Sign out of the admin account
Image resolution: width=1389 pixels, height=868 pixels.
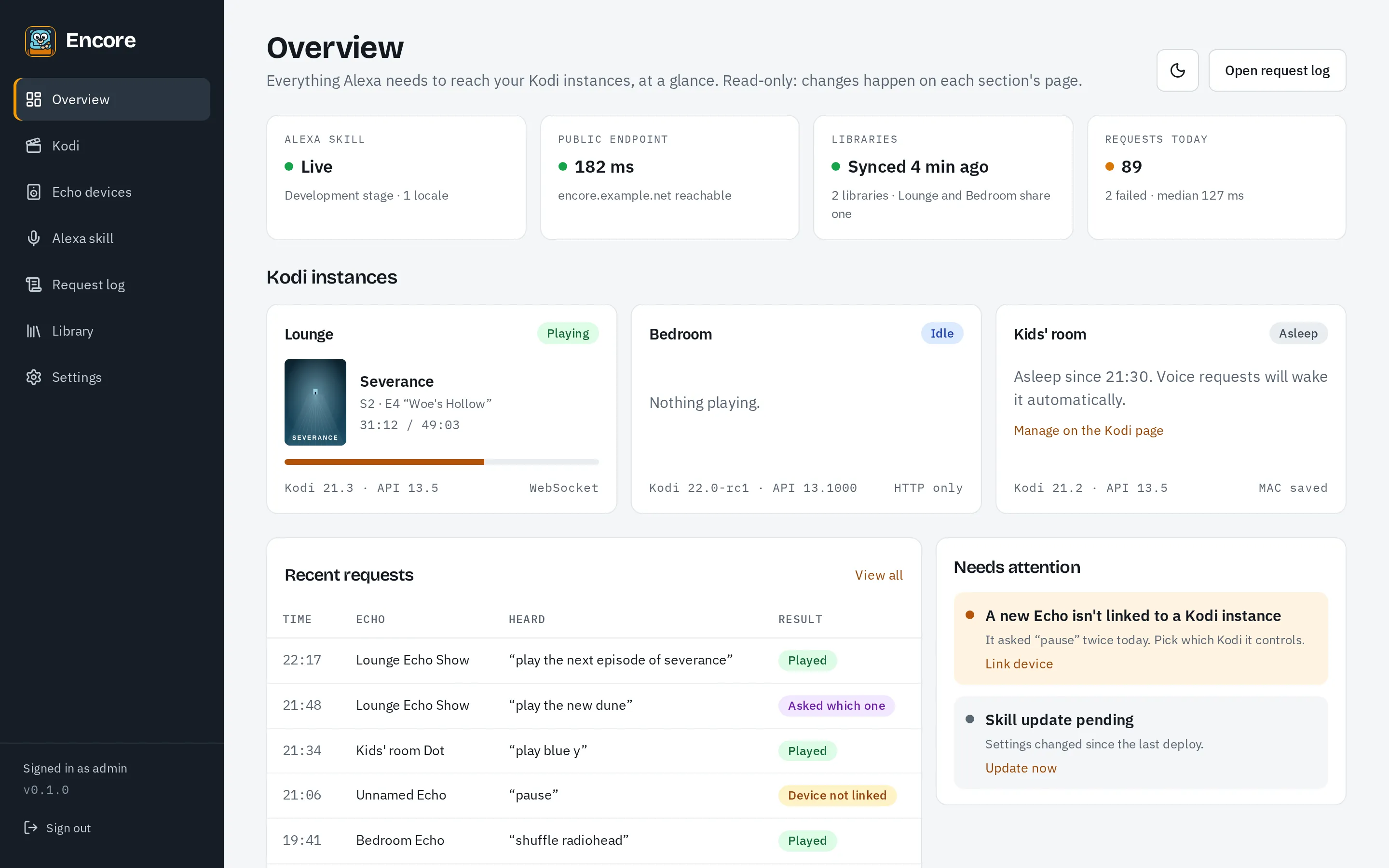pyautogui.click(x=57, y=827)
